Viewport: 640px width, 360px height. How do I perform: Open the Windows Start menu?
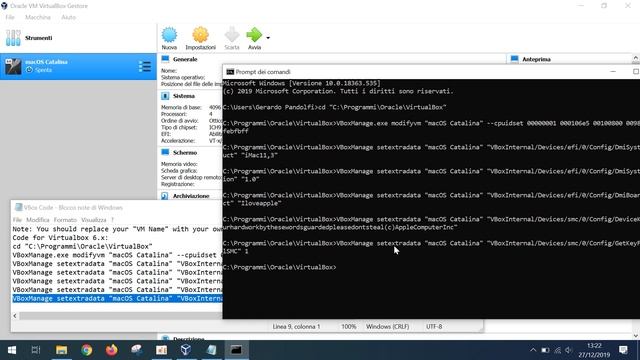click(x=12, y=350)
